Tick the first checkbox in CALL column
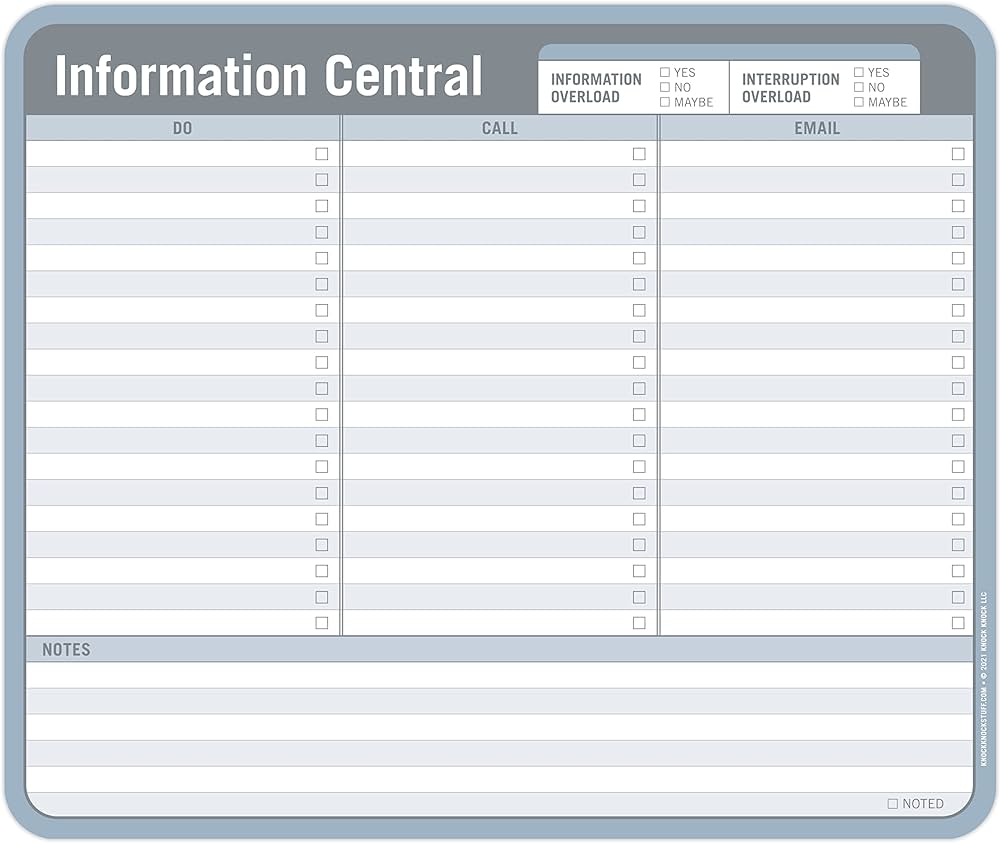The height and width of the screenshot is (843, 1000). [x=639, y=154]
